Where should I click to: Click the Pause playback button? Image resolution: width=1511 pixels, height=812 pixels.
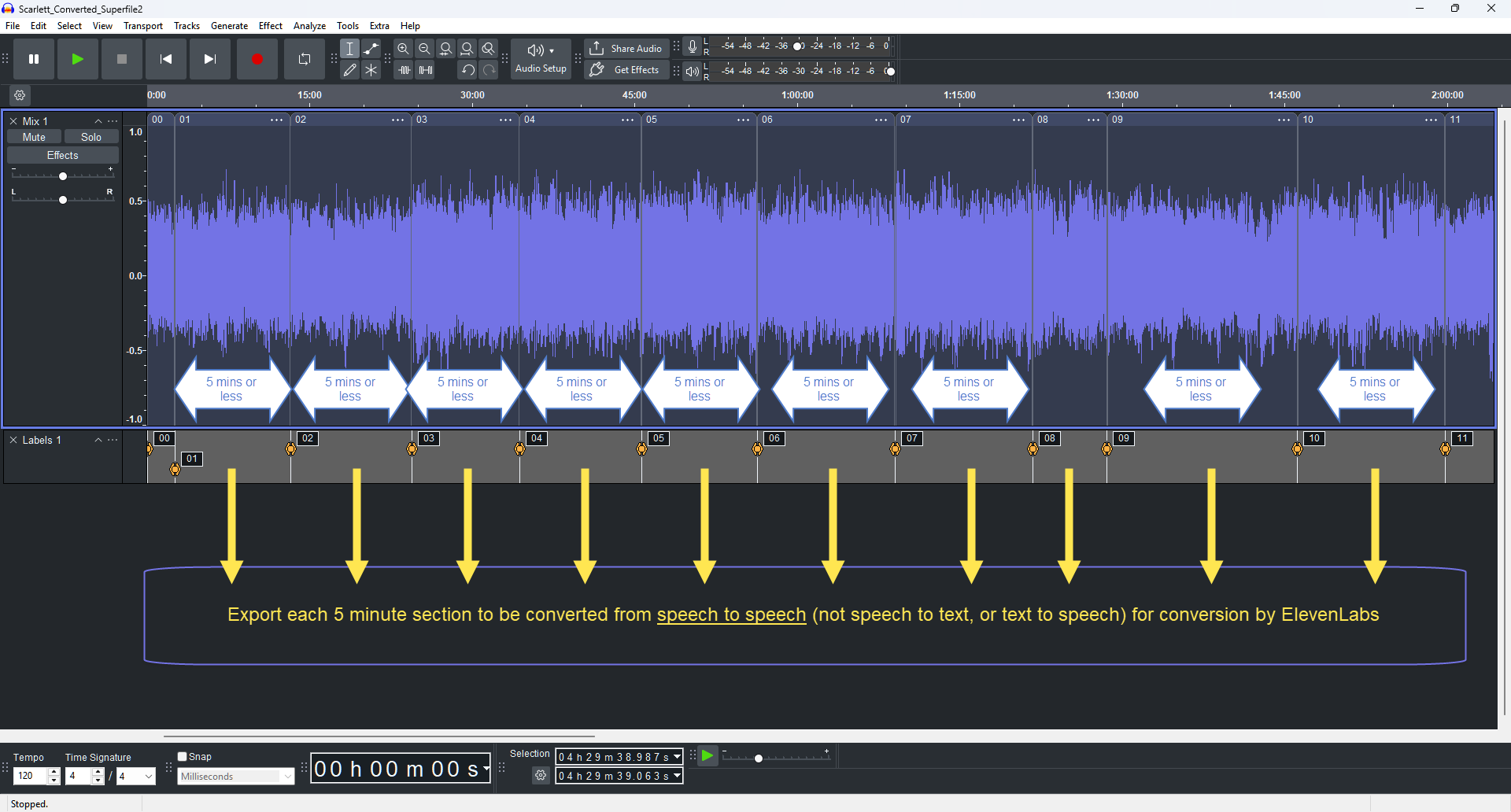[34, 59]
